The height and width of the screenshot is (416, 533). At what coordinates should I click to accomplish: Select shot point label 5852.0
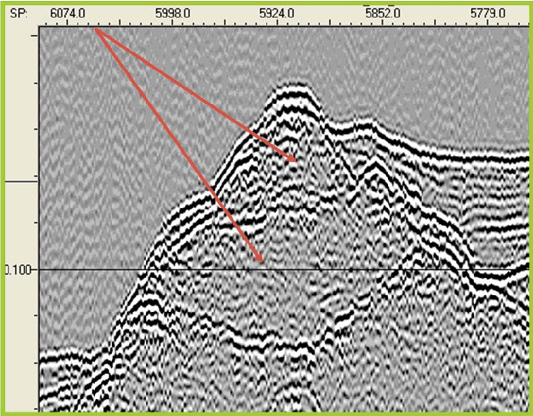[x=382, y=14]
